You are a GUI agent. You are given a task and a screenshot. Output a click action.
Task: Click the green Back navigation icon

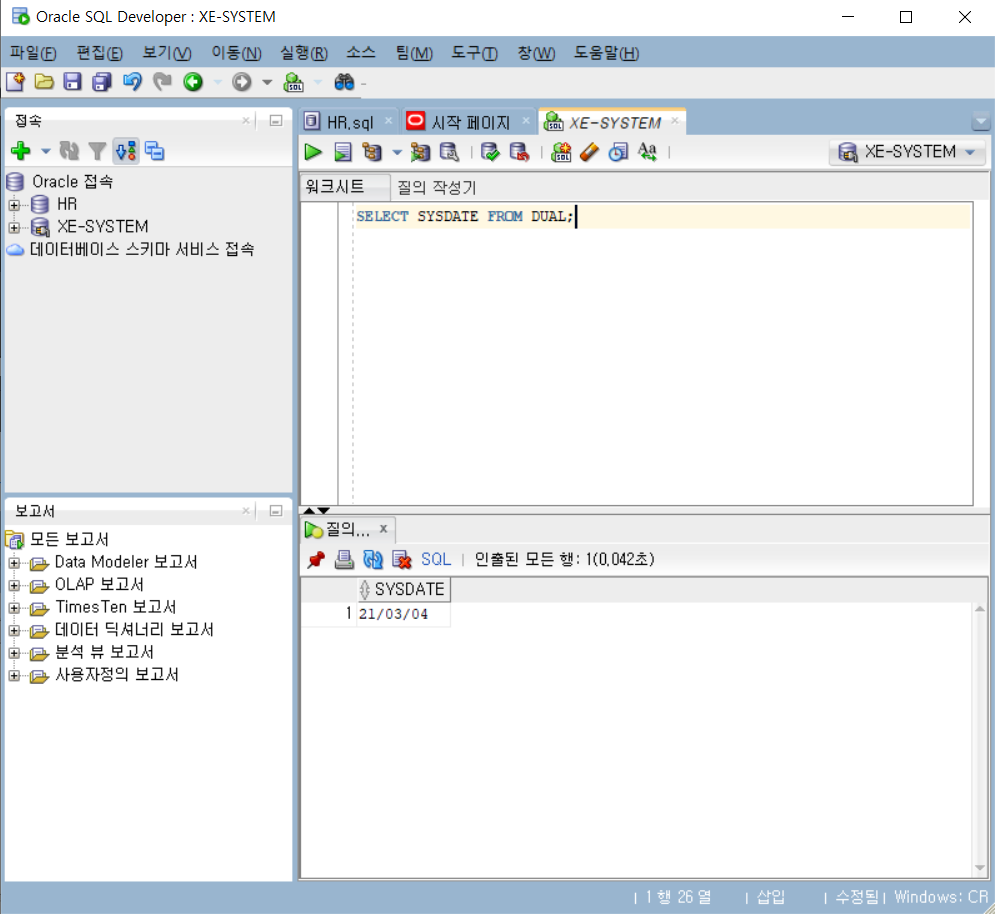[193, 82]
